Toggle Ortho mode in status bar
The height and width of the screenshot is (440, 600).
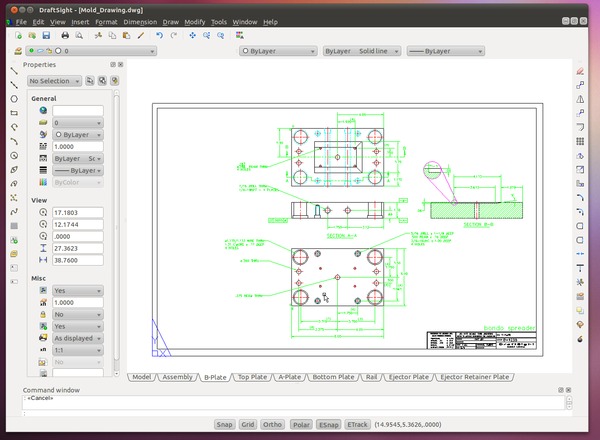click(x=274, y=425)
